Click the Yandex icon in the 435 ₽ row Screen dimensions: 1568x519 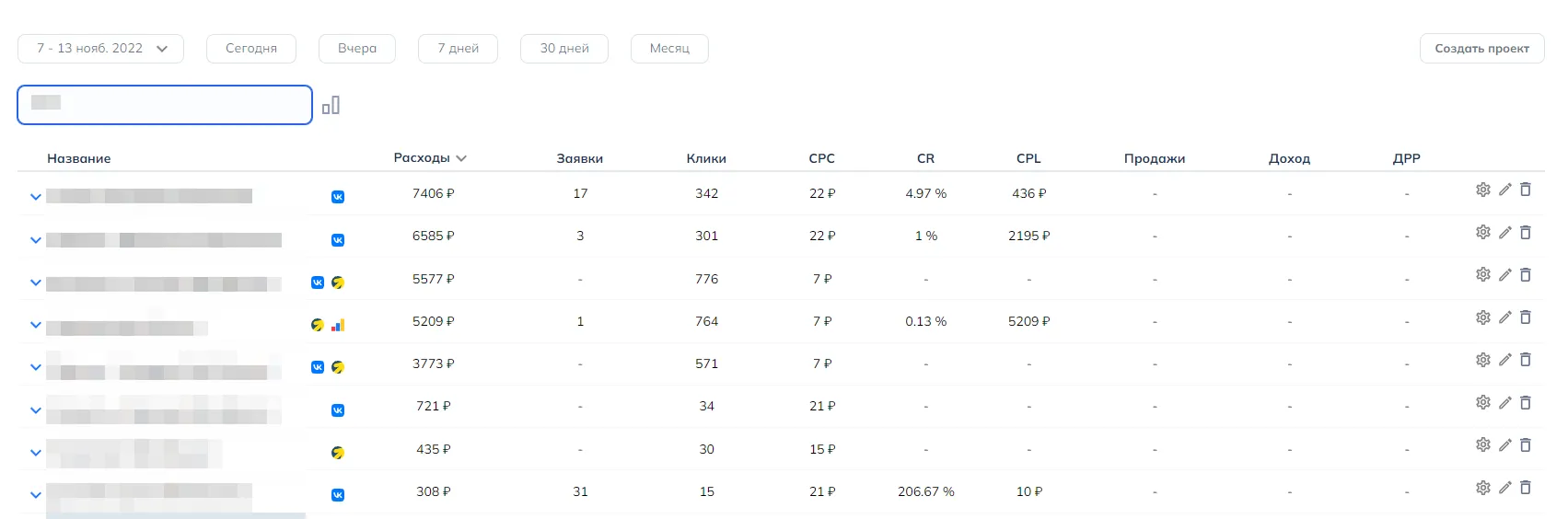(338, 453)
